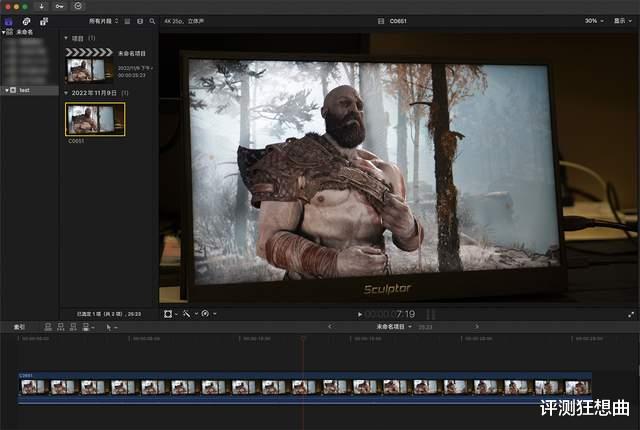Click the 未命名项目 timeline title
Image resolution: width=640 pixels, height=430 pixels.
click(392, 326)
